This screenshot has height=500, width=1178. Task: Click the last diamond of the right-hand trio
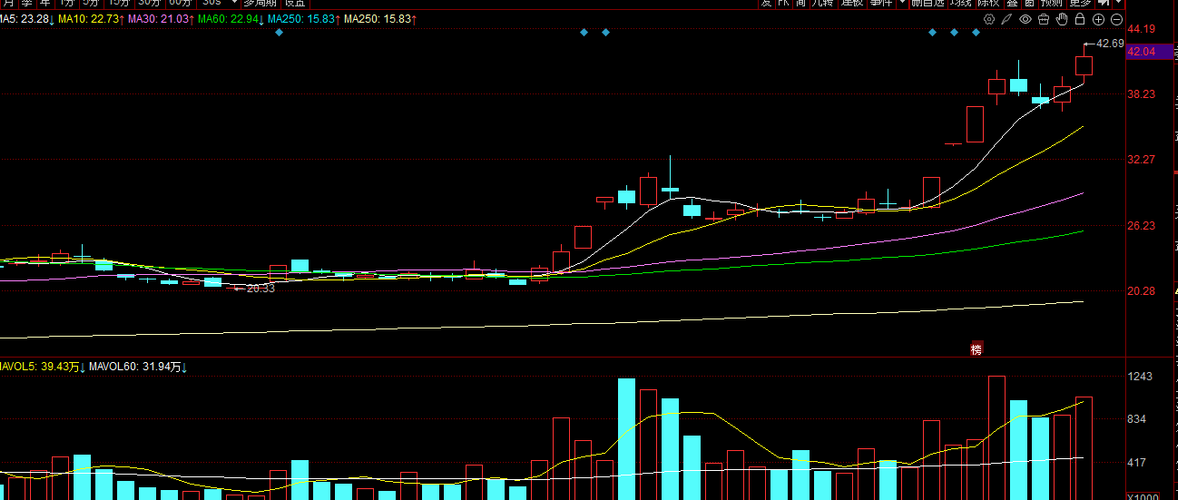976,32
